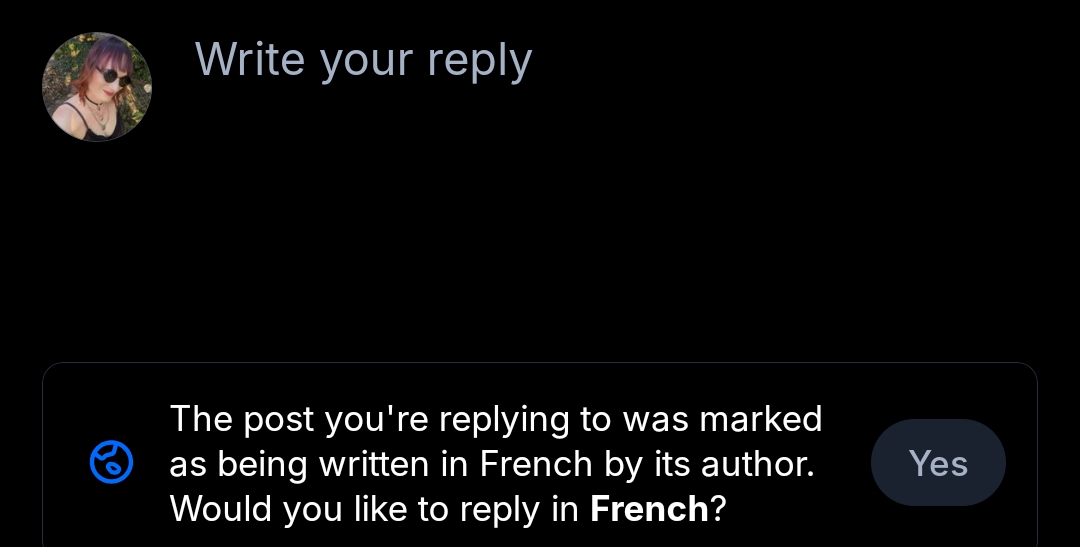Hit the globe symbol in the banner
Image resolution: width=1080 pixels, height=547 pixels.
[111, 463]
